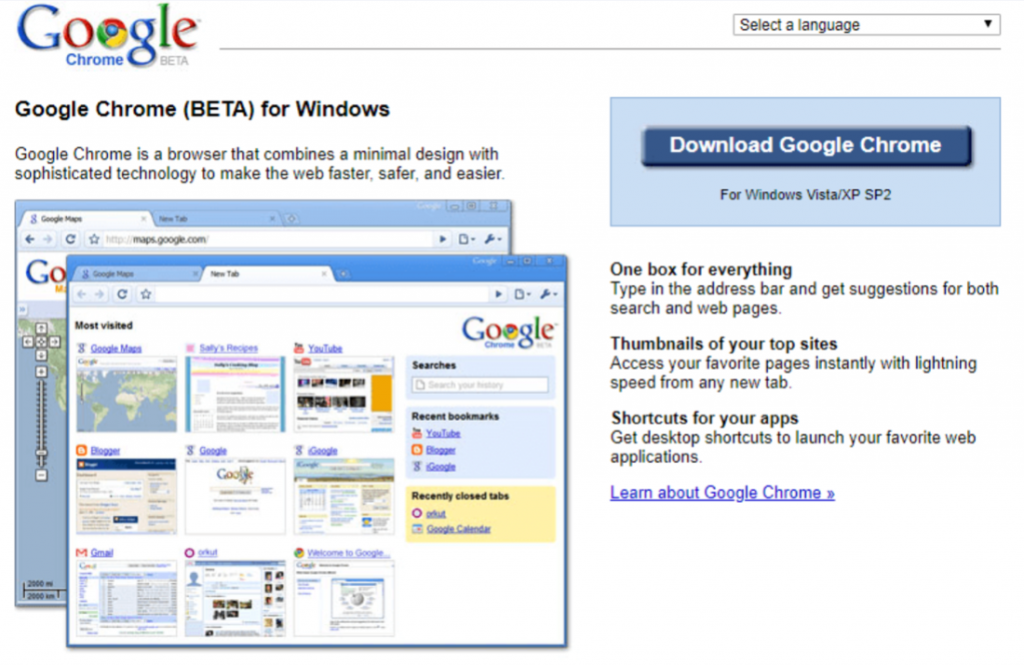Open the Google Maps most visited thumbnail

click(x=126, y=394)
